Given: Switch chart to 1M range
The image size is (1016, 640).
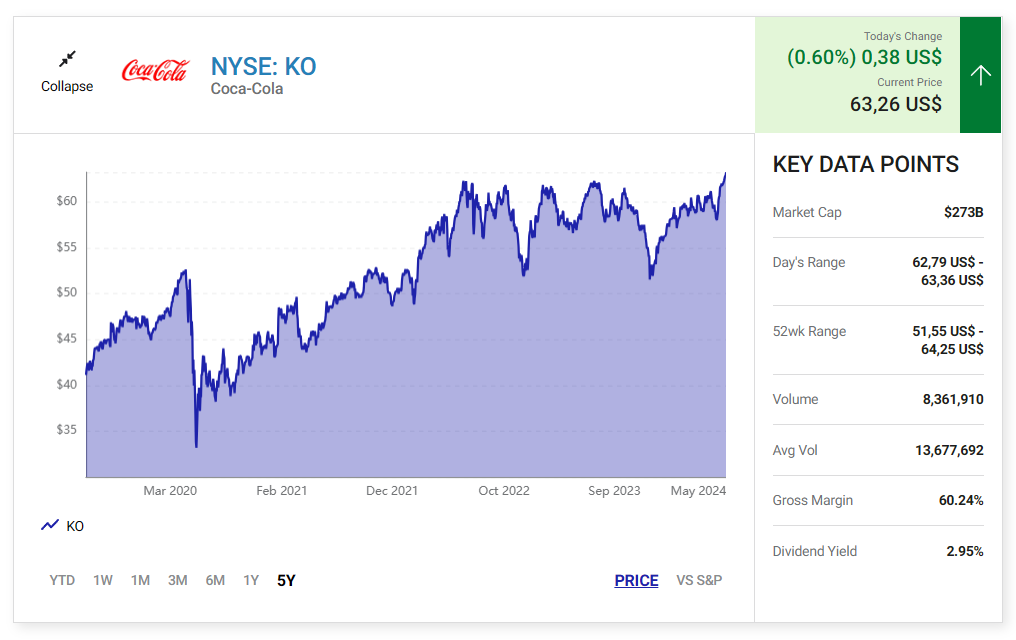Looking at the screenshot, I should (140, 580).
